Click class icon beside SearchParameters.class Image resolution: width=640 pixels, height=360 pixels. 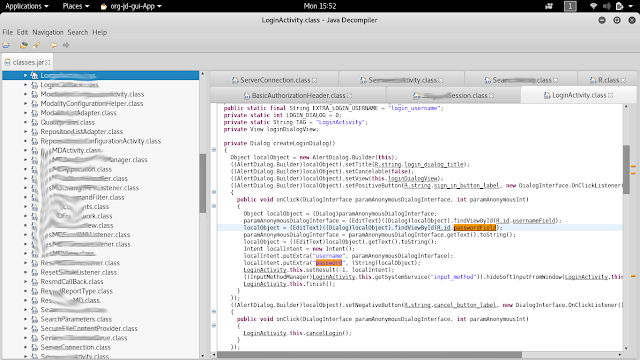click(35, 319)
